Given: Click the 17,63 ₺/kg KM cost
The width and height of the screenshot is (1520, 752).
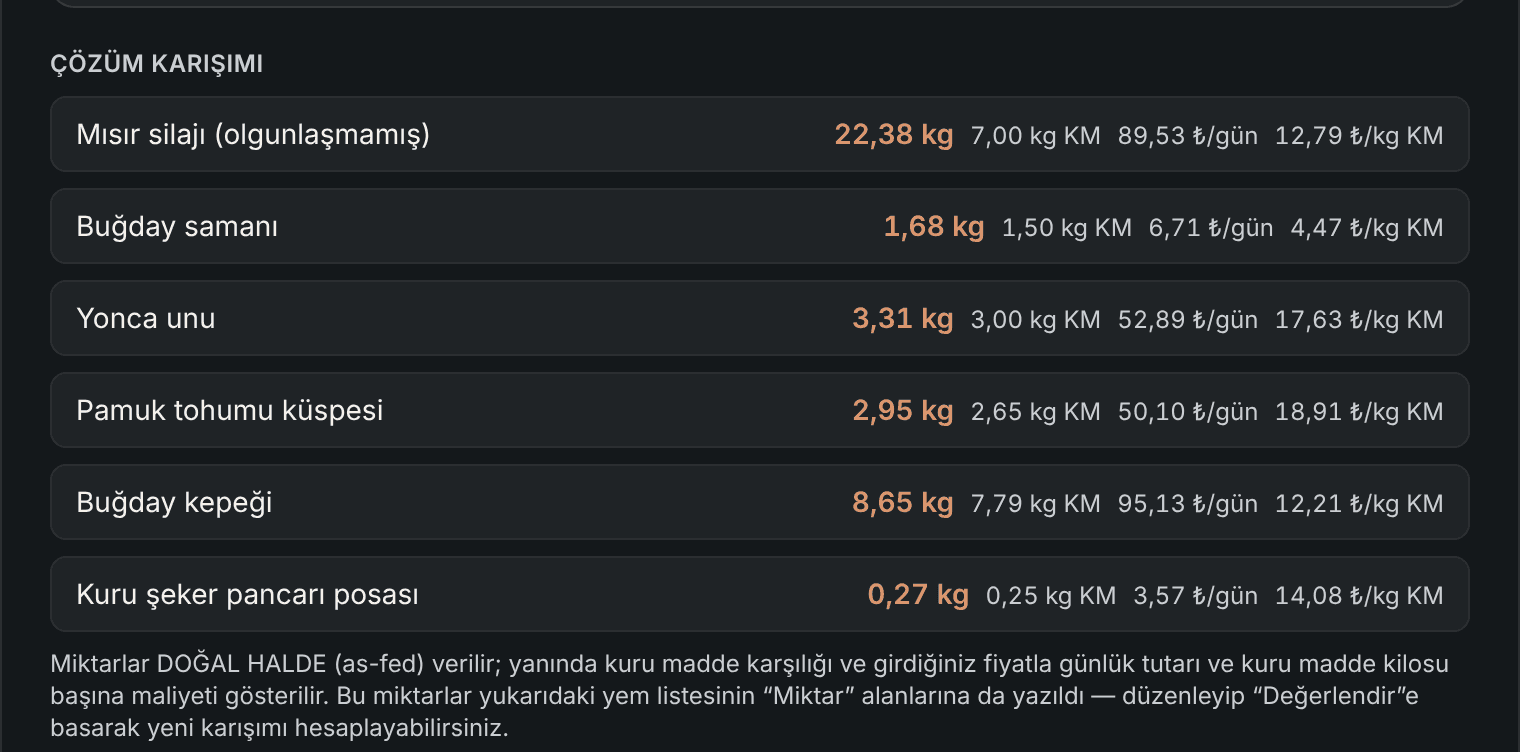Looking at the screenshot, I should 1359,319.
